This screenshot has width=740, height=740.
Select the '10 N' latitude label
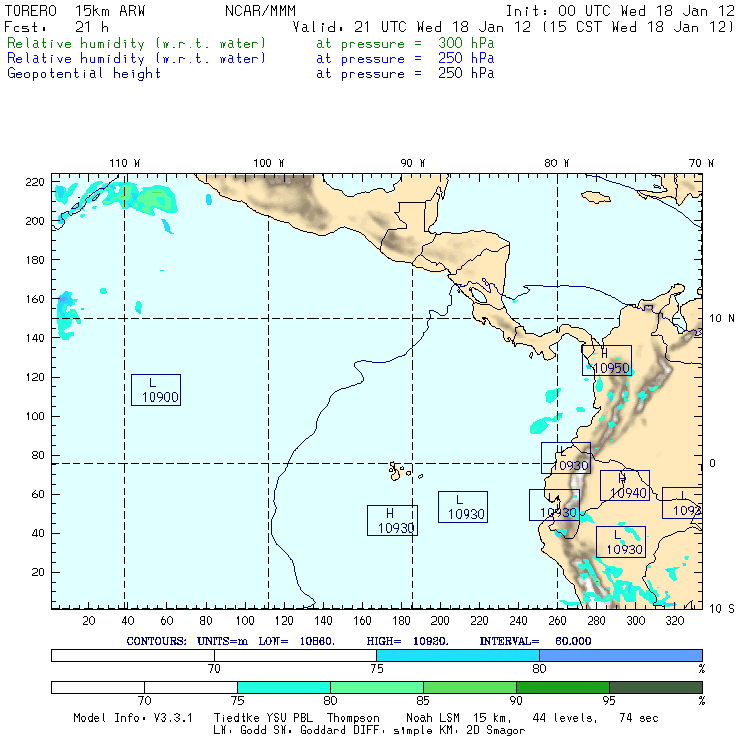point(722,319)
